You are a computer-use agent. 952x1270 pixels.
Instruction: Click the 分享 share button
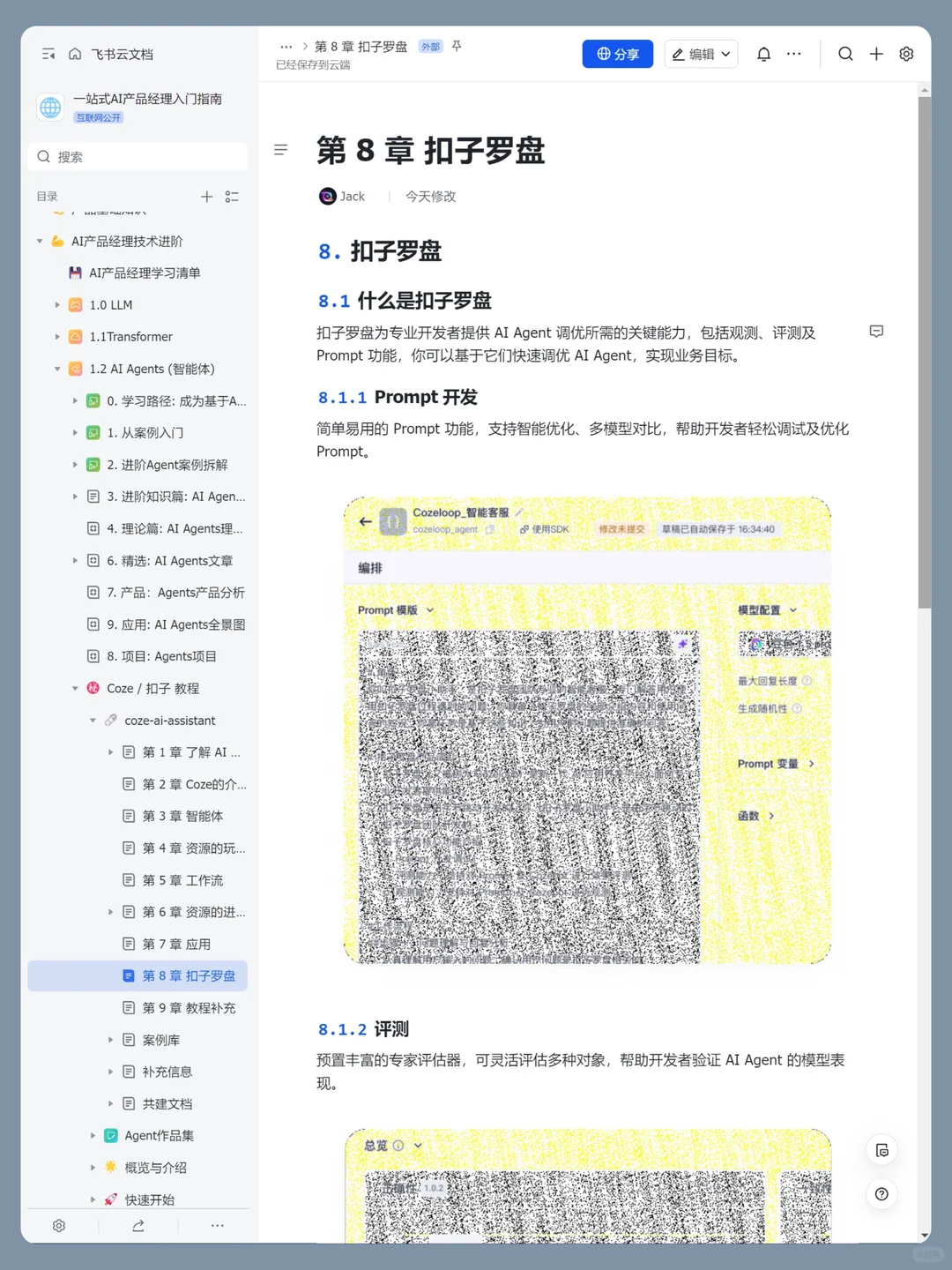click(x=618, y=54)
